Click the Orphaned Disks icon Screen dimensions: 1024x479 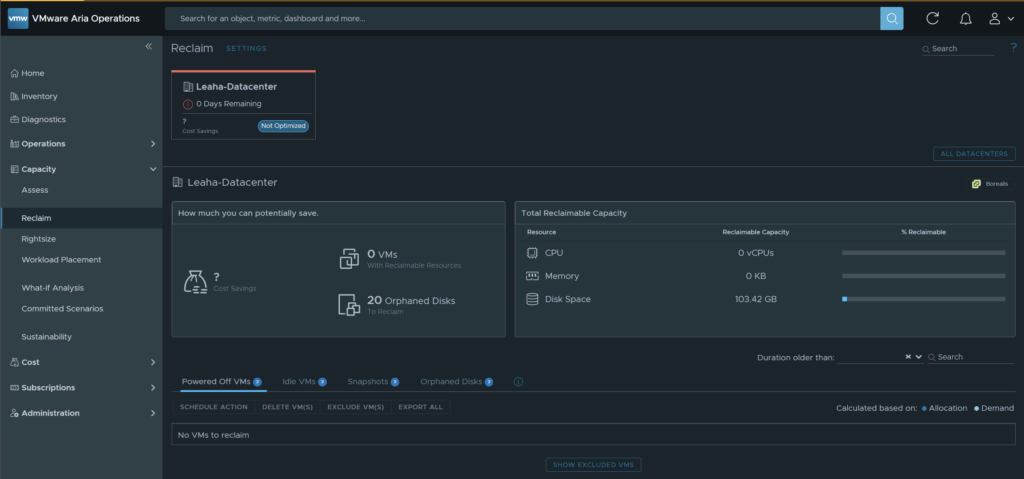pyautogui.click(x=349, y=305)
